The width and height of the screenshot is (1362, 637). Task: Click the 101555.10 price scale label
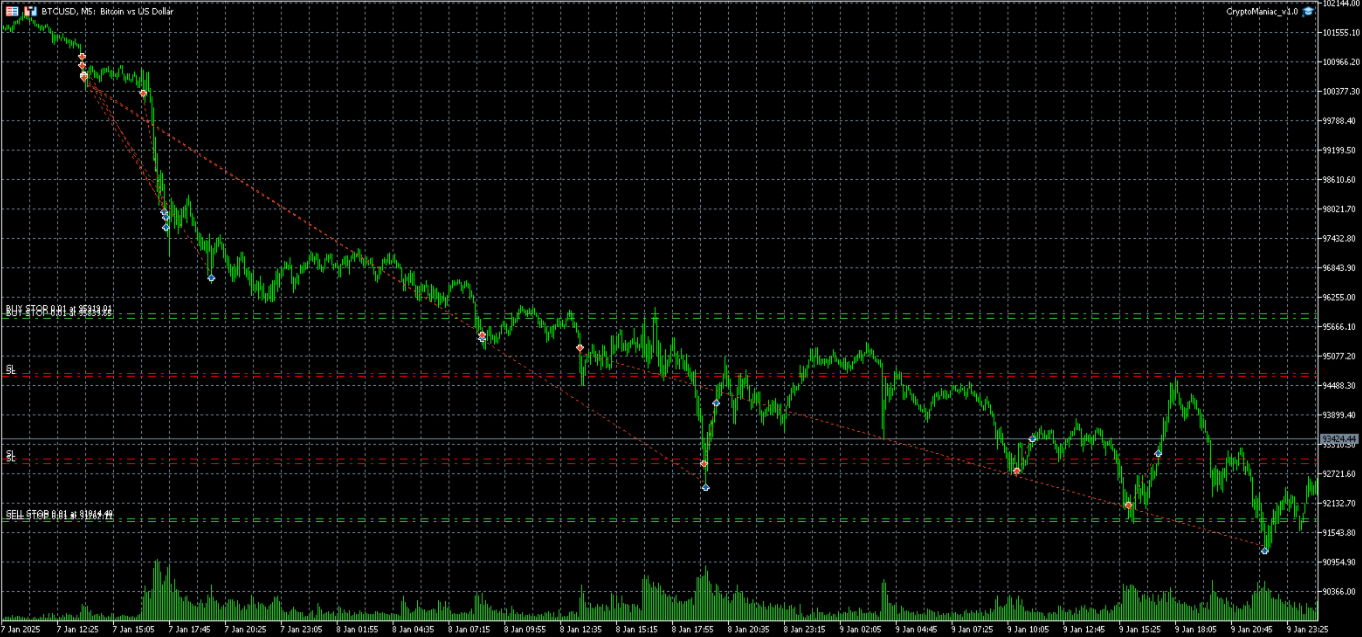click(x=1339, y=33)
